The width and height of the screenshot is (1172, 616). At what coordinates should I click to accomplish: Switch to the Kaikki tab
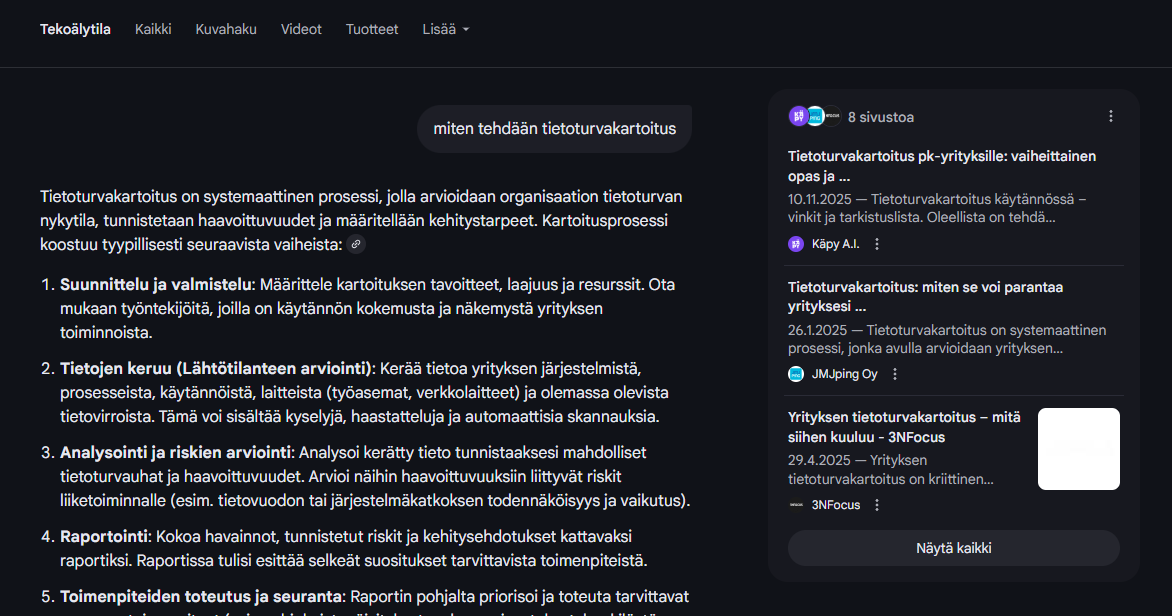(153, 29)
